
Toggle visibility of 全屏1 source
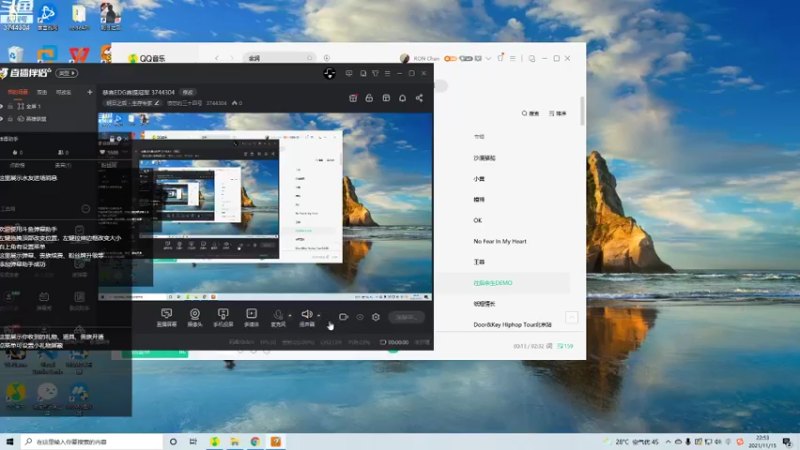click(2, 106)
